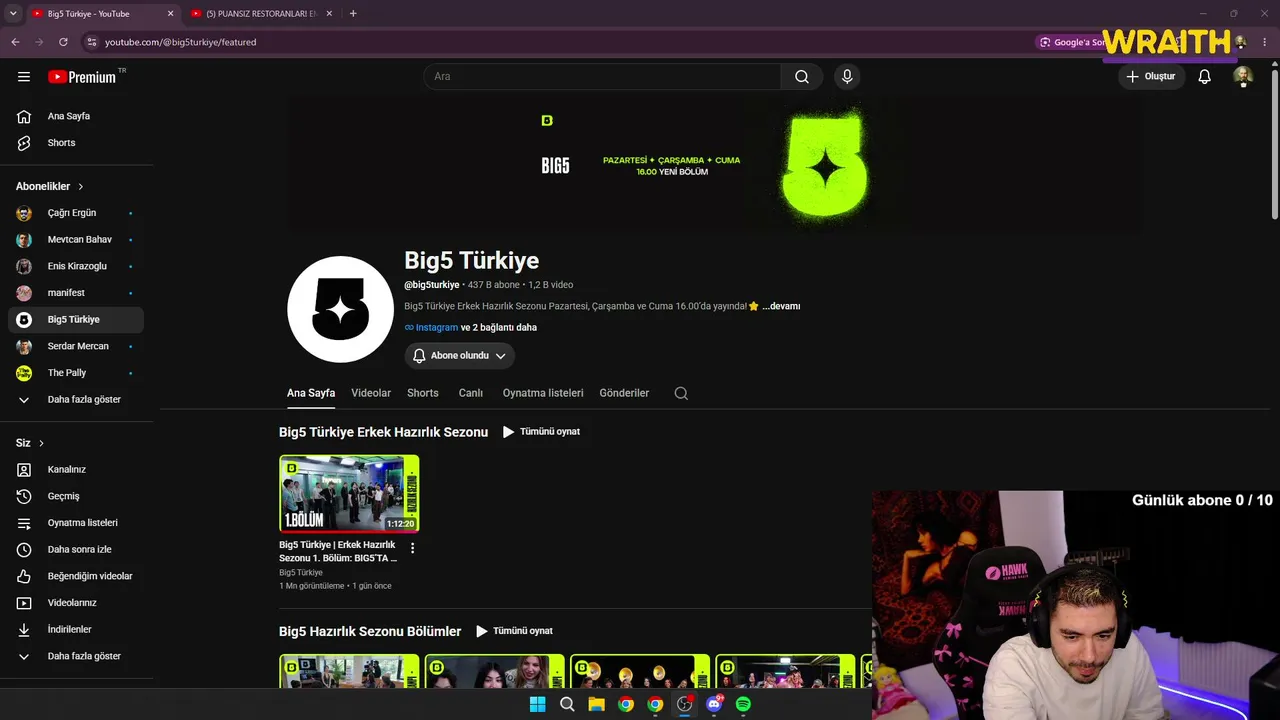Open the 've 2 bağlantı daha' links
This screenshot has width=1280, height=720.
tap(499, 328)
